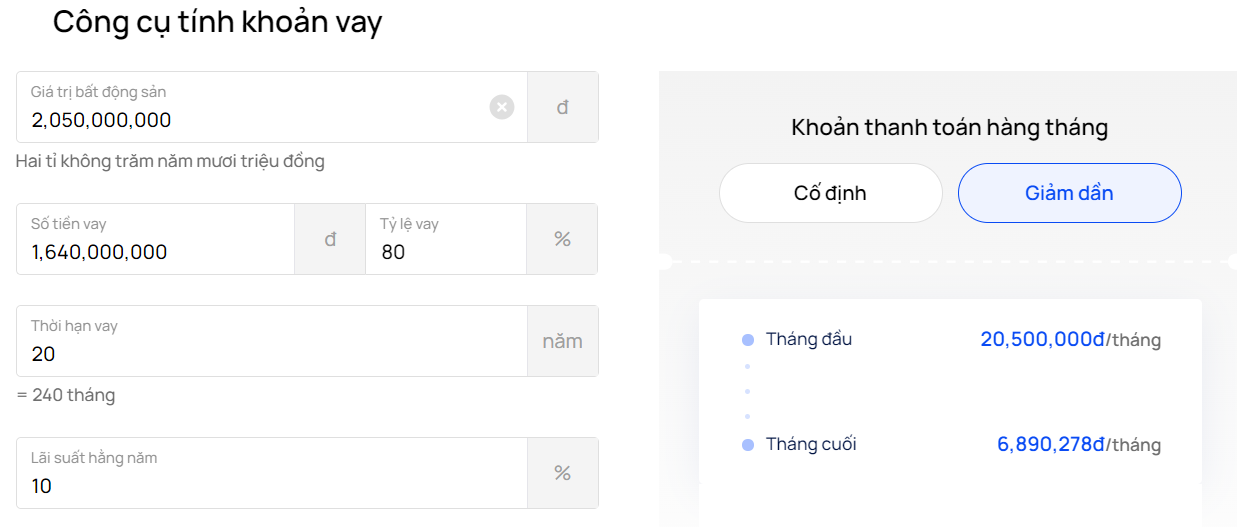Click the % symbol beside Tỷ lệ vay

tap(562, 239)
